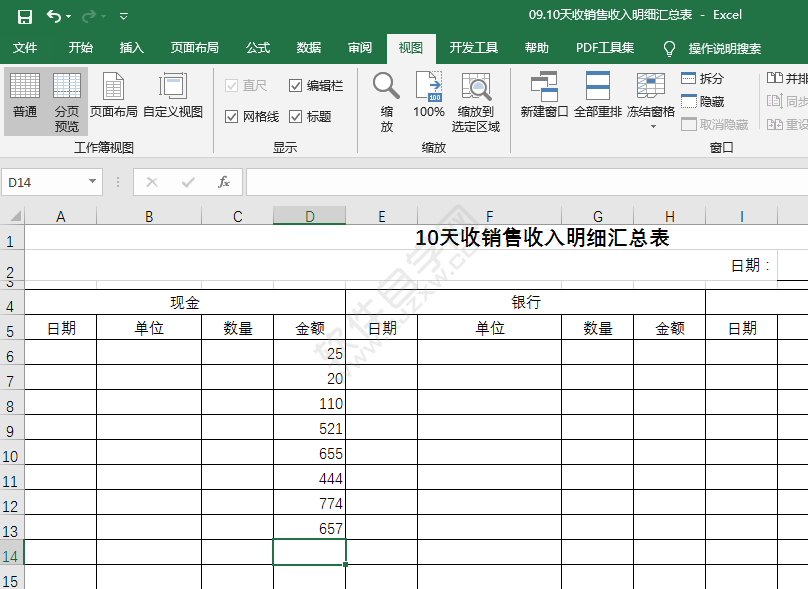Disable the 编辑栏 (Formula Bar) checkbox
Screen dimensions: 808x589
tap(295, 84)
